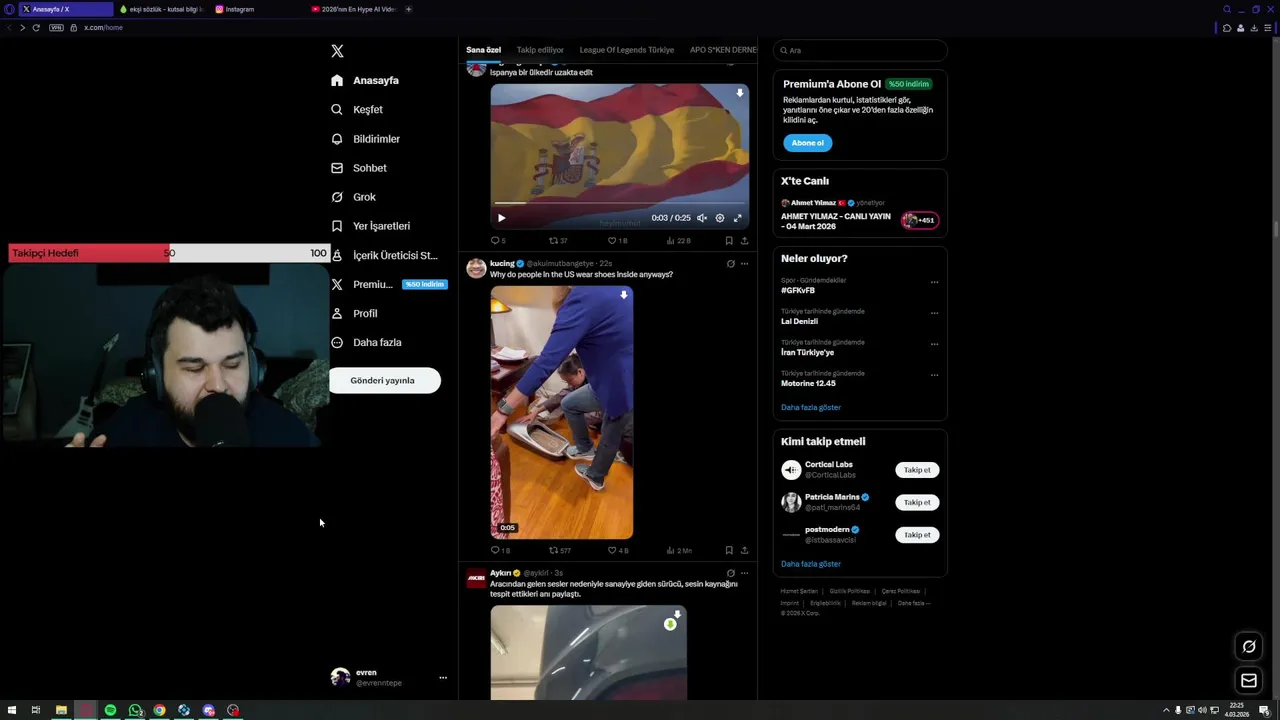Open floating Grok button at bottom right

(x=1249, y=646)
